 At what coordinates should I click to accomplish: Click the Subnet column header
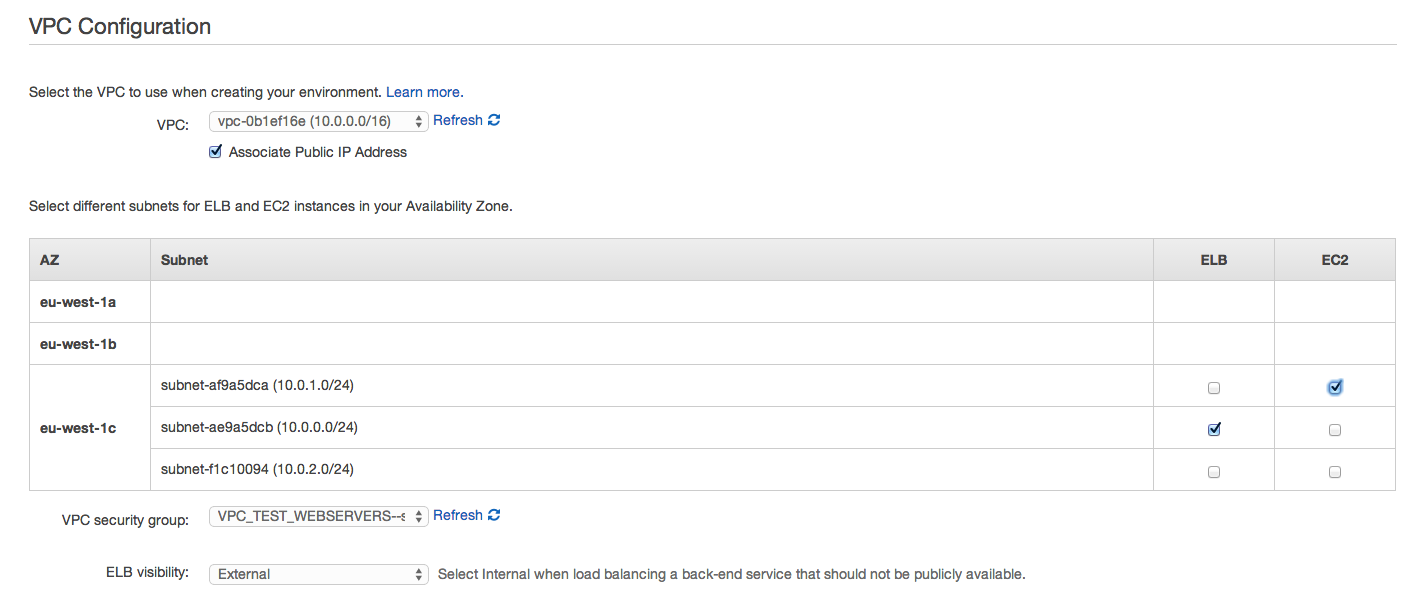click(x=185, y=260)
